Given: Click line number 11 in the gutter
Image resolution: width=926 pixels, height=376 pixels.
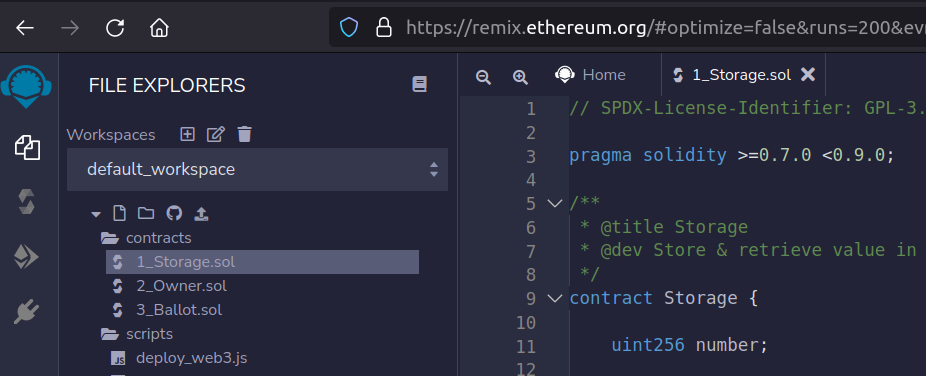Looking at the screenshot, I should pos(526,346).
